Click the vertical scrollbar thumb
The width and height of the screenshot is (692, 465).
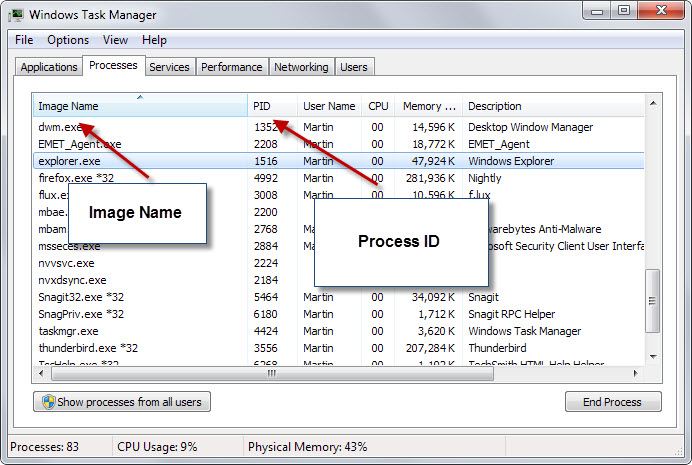pyautogui.click(x=652, y=301)
